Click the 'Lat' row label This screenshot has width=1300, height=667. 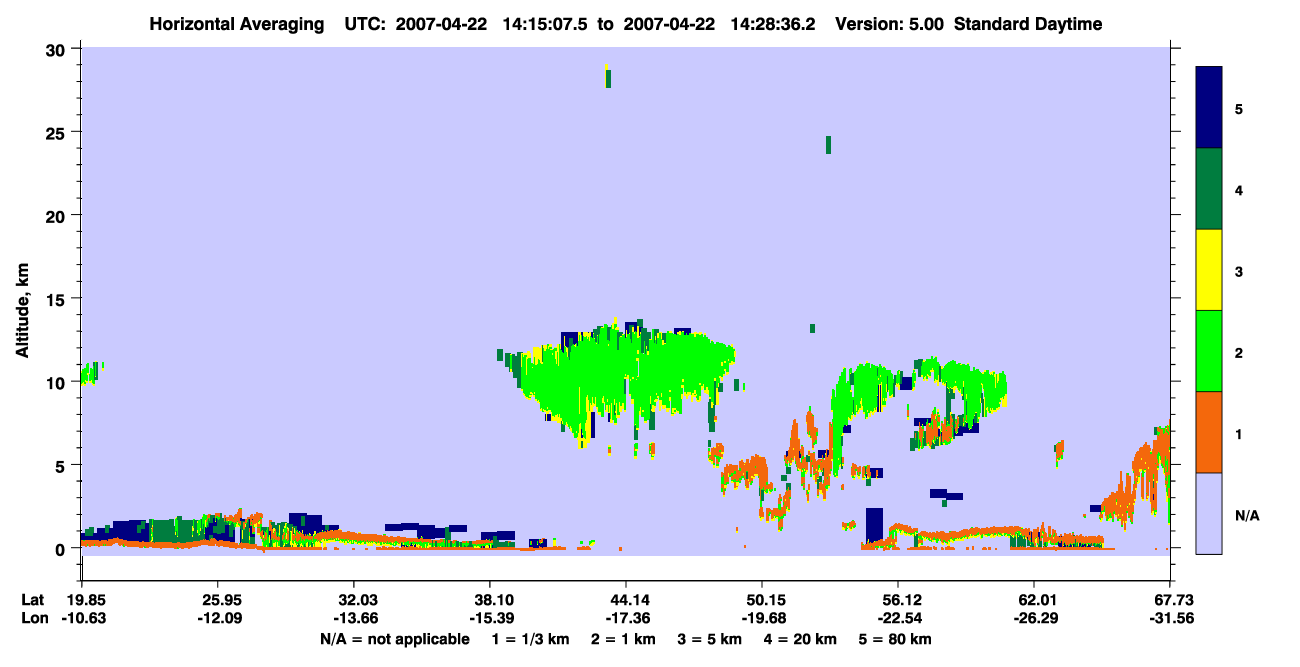pos(33,600)
